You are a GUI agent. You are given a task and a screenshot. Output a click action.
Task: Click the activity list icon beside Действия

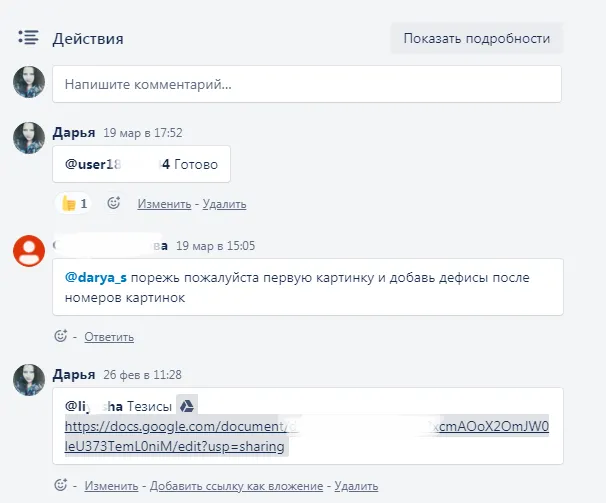coord(28,38)
